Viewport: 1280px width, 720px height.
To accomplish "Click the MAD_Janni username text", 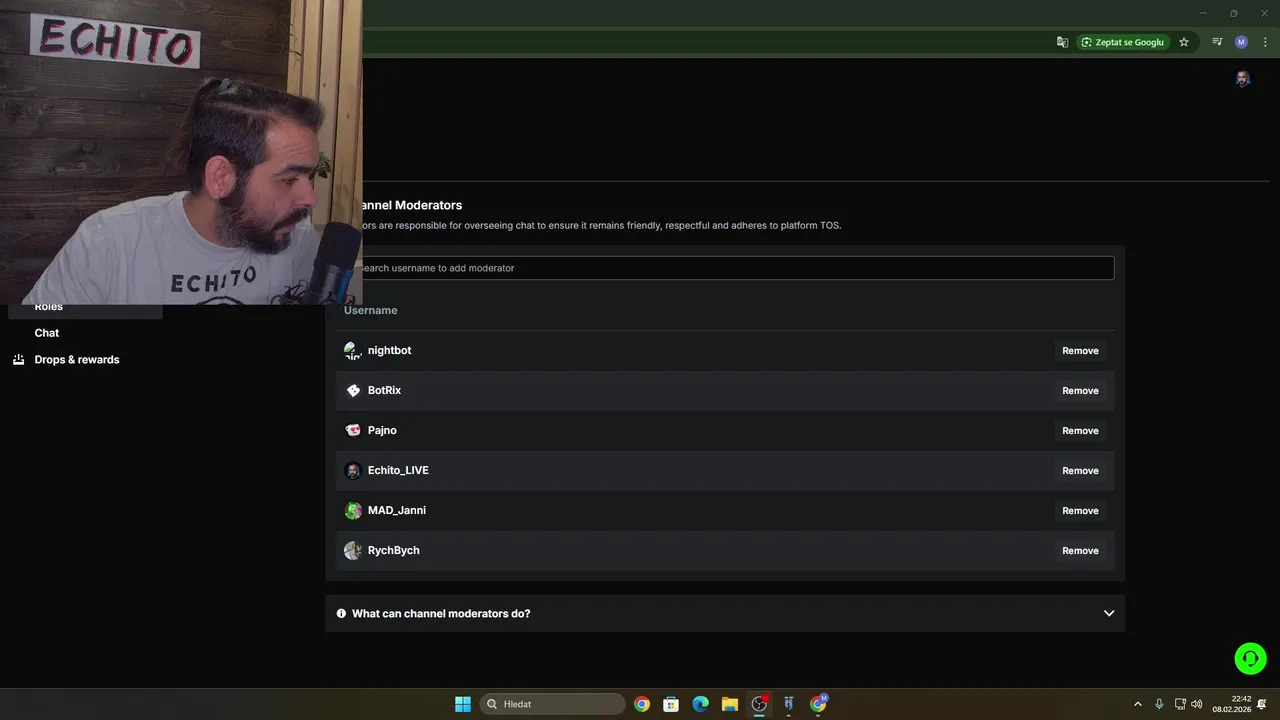I will (x=397, y=510).
